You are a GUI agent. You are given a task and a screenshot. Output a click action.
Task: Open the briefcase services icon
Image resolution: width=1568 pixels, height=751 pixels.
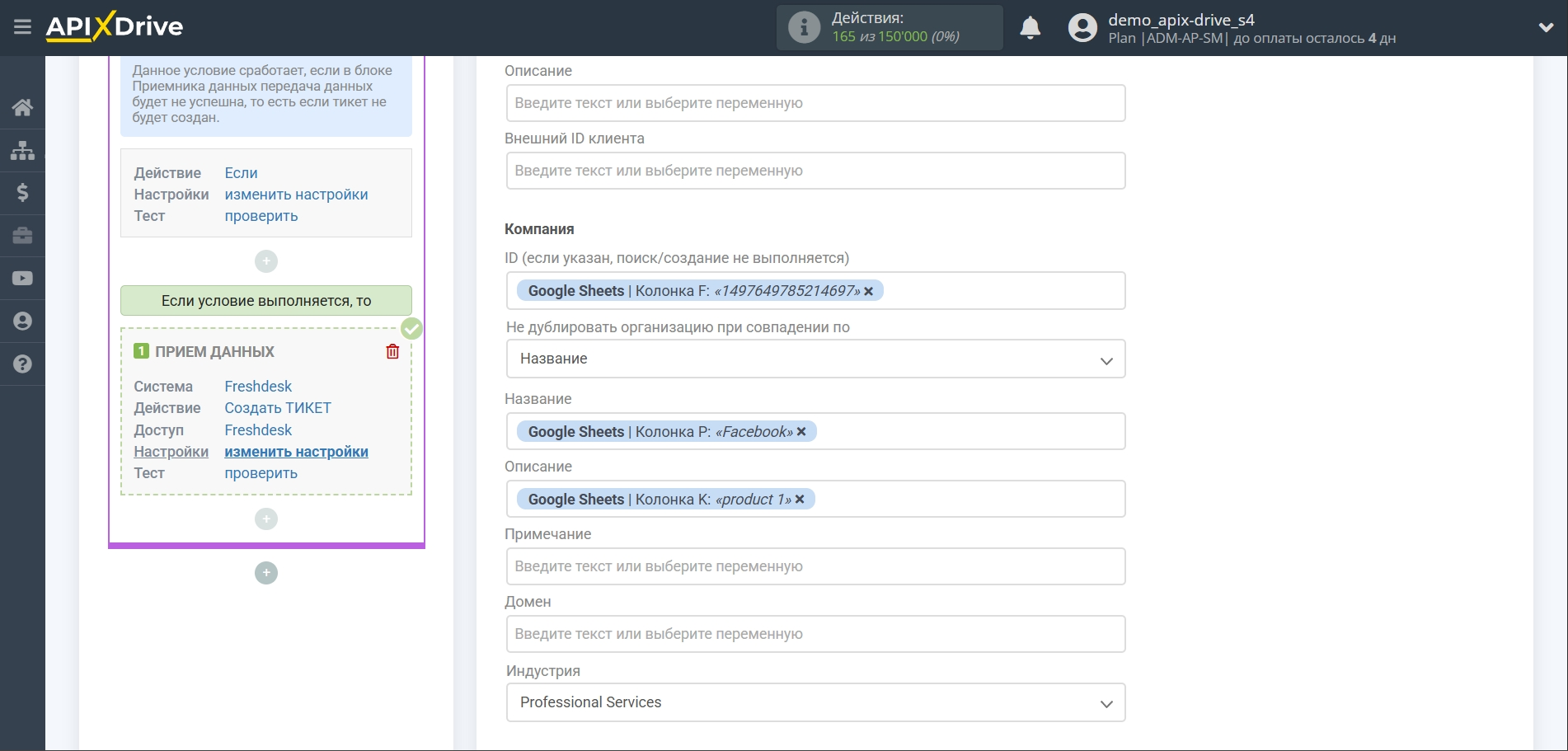22,236
